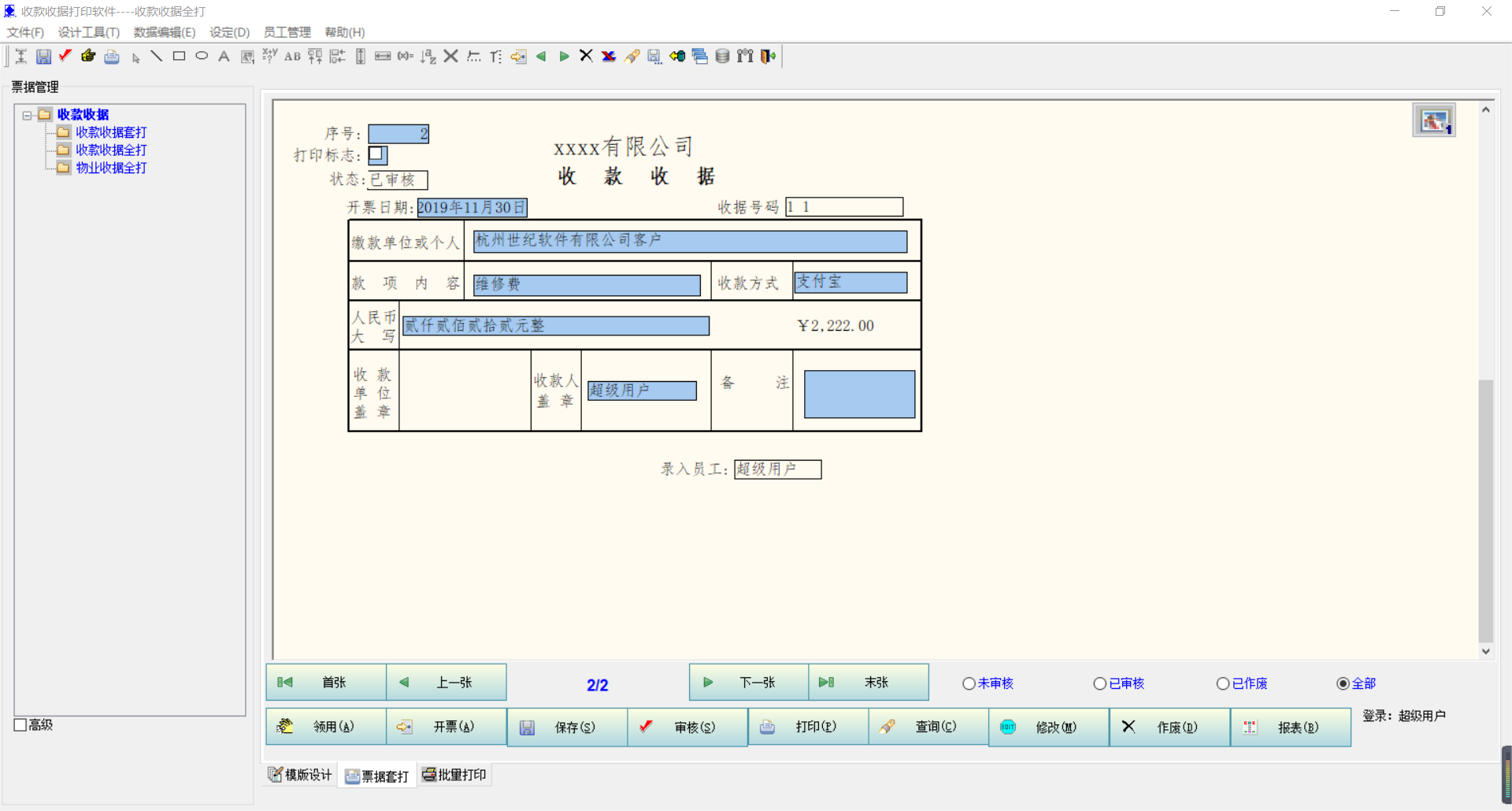The height and width of the screenshot is (811, 1512).
Task: Open the 文件(F) menu
Action: [x=25, y=32]
